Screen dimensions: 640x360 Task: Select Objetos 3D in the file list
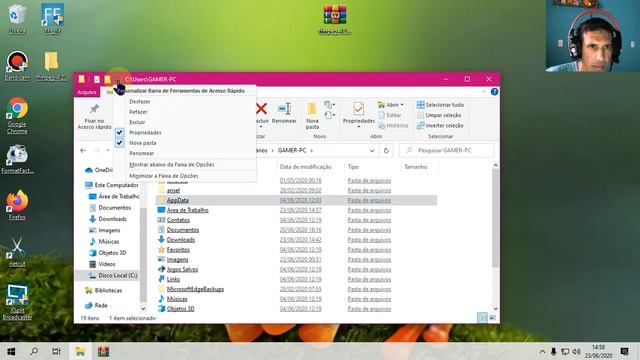point(180,309)
